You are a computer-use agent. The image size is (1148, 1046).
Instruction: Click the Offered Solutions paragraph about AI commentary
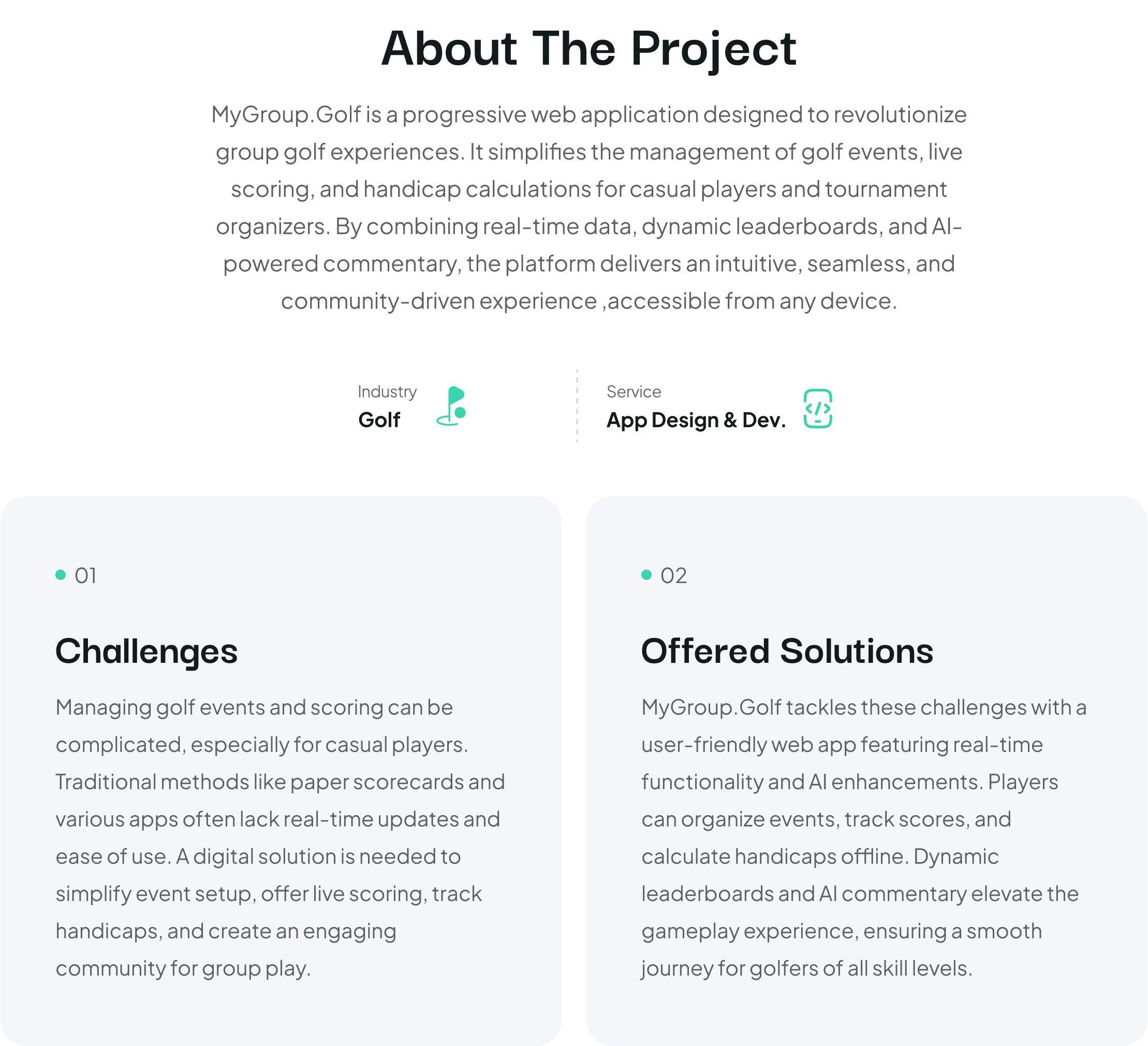864,838
